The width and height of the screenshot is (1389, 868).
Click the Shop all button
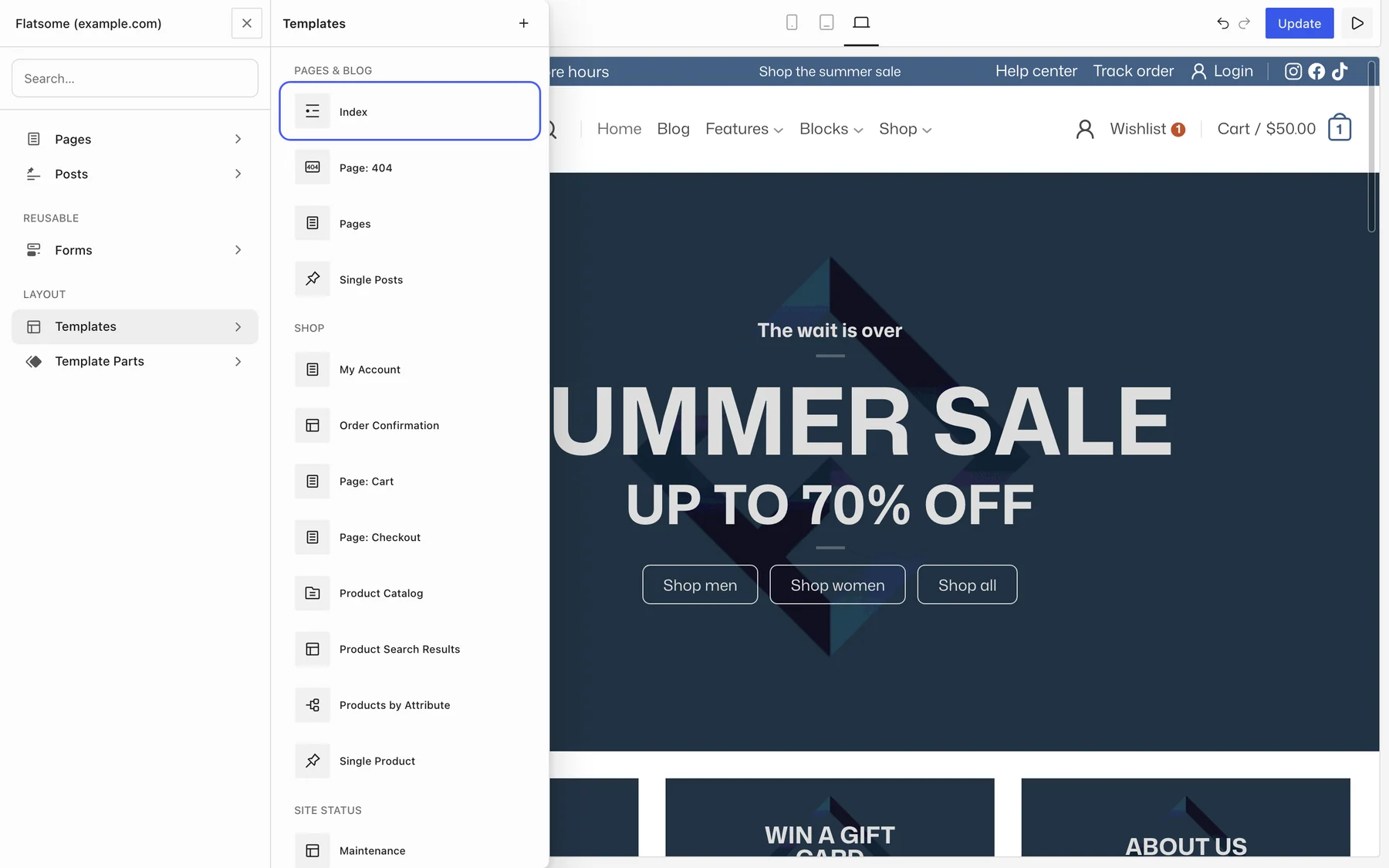(967, 585)
